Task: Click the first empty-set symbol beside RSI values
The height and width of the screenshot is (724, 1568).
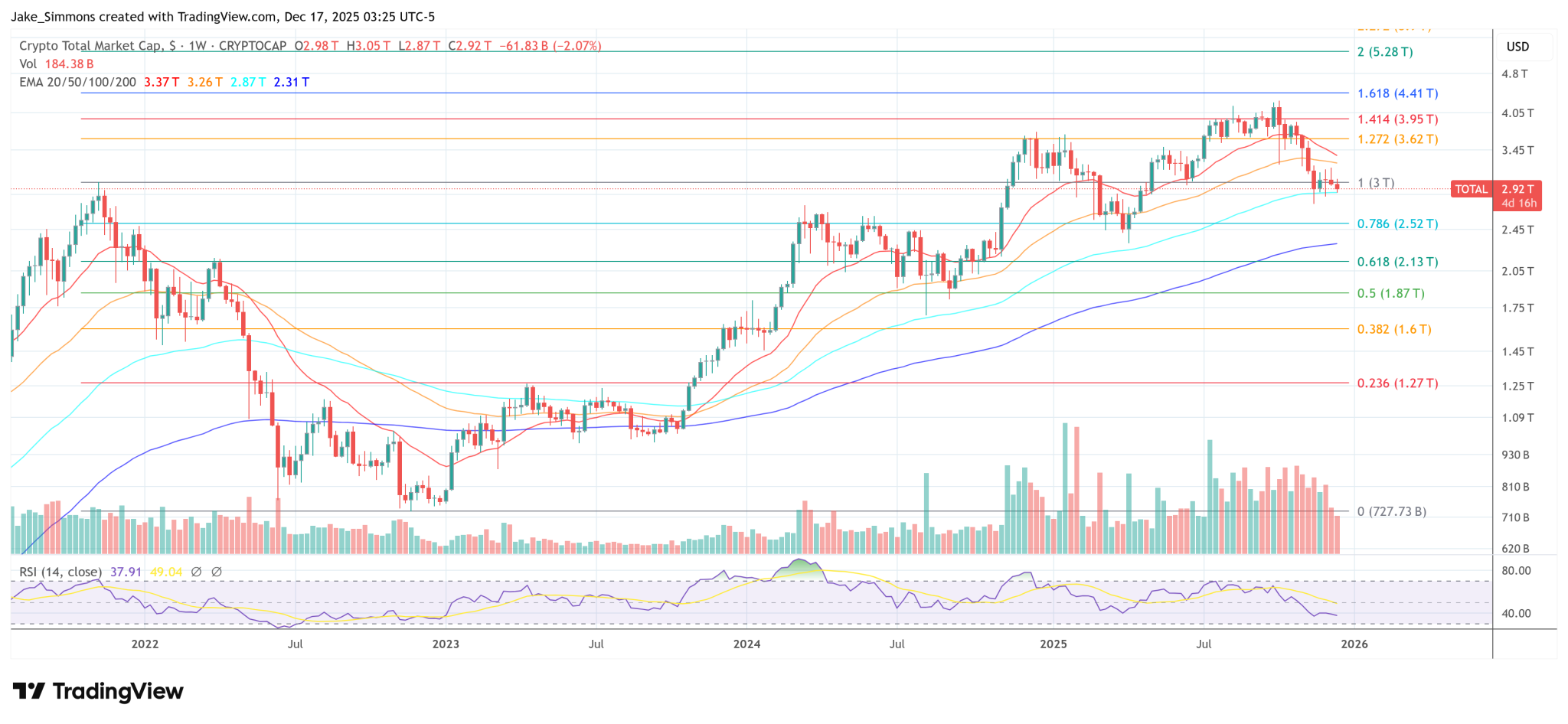Action: coord(196,572)
